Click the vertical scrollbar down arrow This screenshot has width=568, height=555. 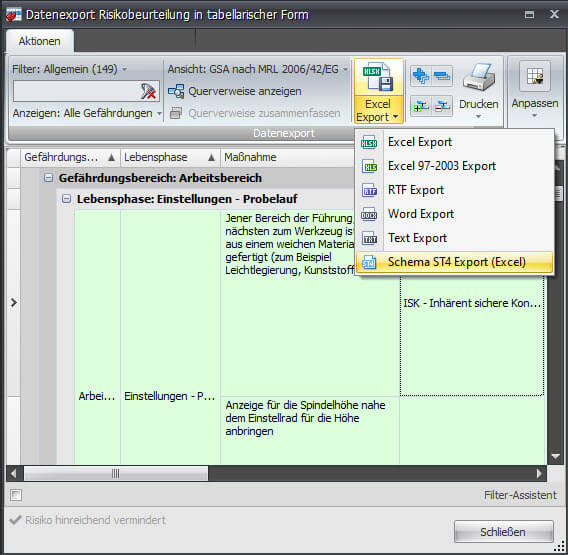[555, 456]
